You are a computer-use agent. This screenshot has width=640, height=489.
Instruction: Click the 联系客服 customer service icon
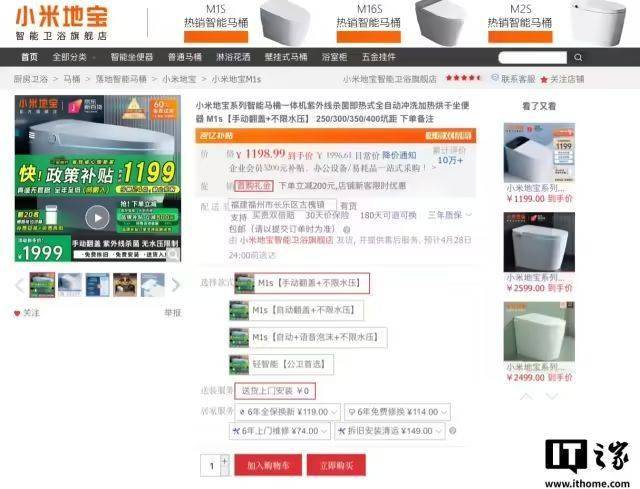click(495, 78)
